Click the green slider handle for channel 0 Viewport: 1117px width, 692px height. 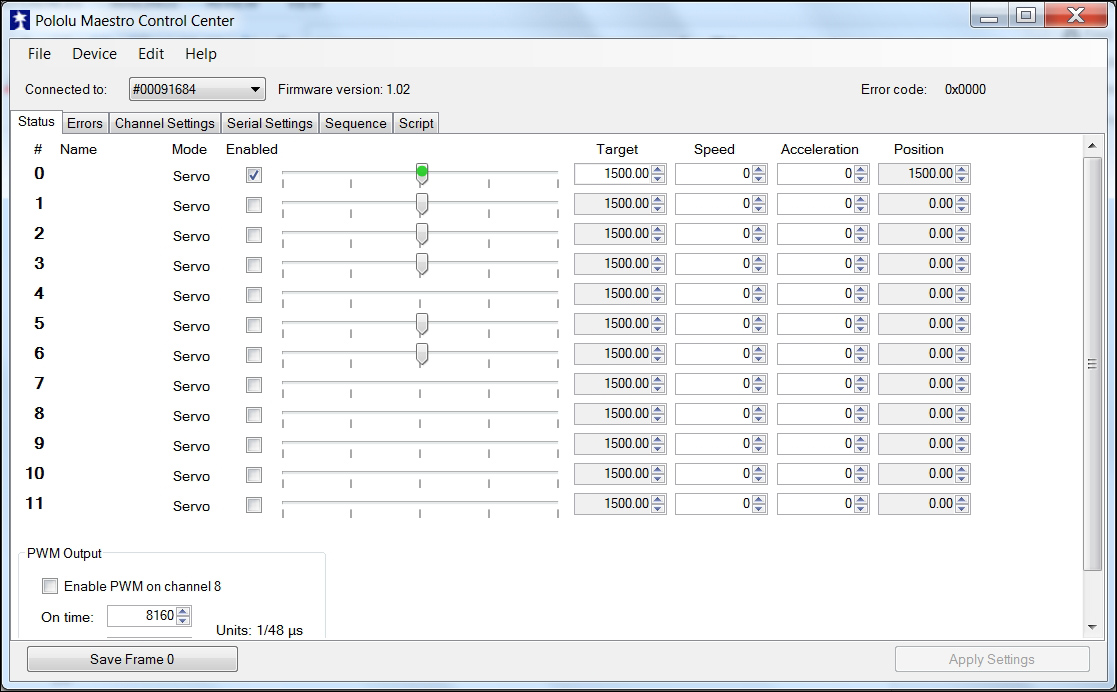tap(422, 173)
